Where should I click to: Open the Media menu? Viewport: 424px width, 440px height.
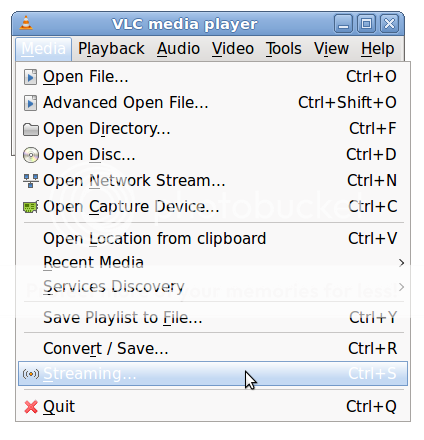pyautogui.click(x=43, y=49)
